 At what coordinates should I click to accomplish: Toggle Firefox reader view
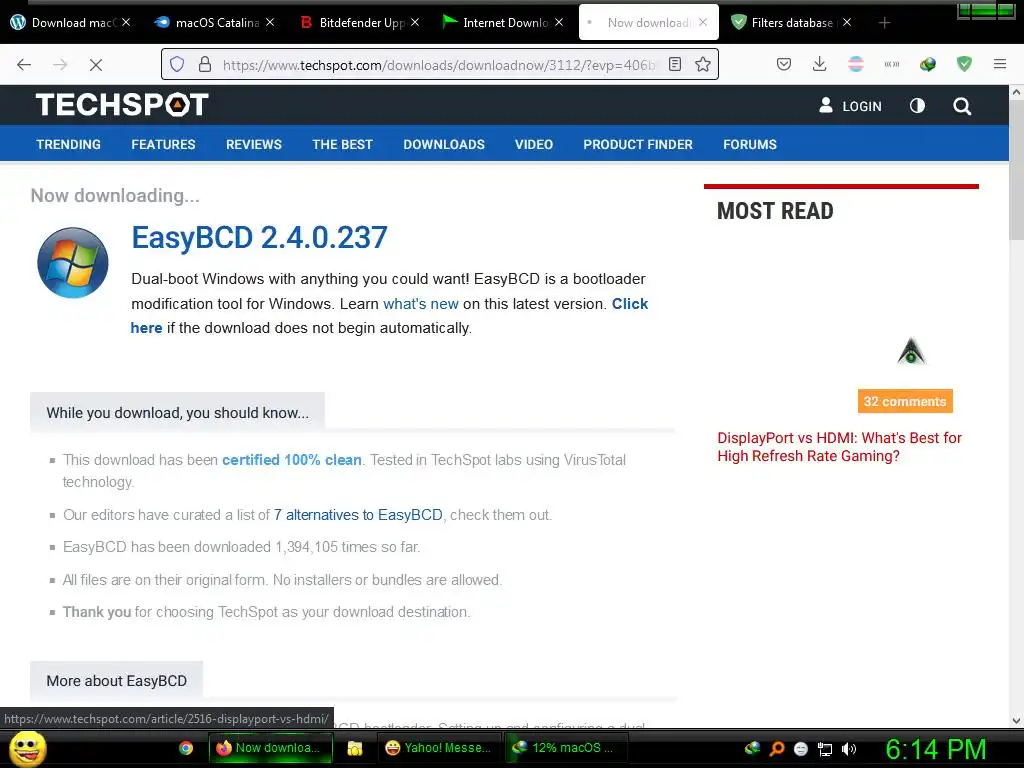pyautogui.click(x=675, y=64)
